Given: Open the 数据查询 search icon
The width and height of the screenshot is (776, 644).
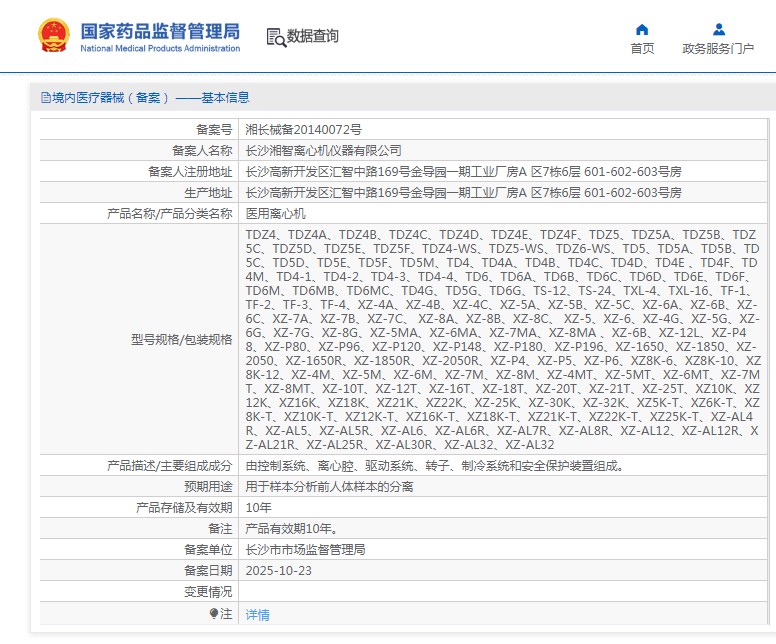Looking at the screenshot, I should coord(276,38).
